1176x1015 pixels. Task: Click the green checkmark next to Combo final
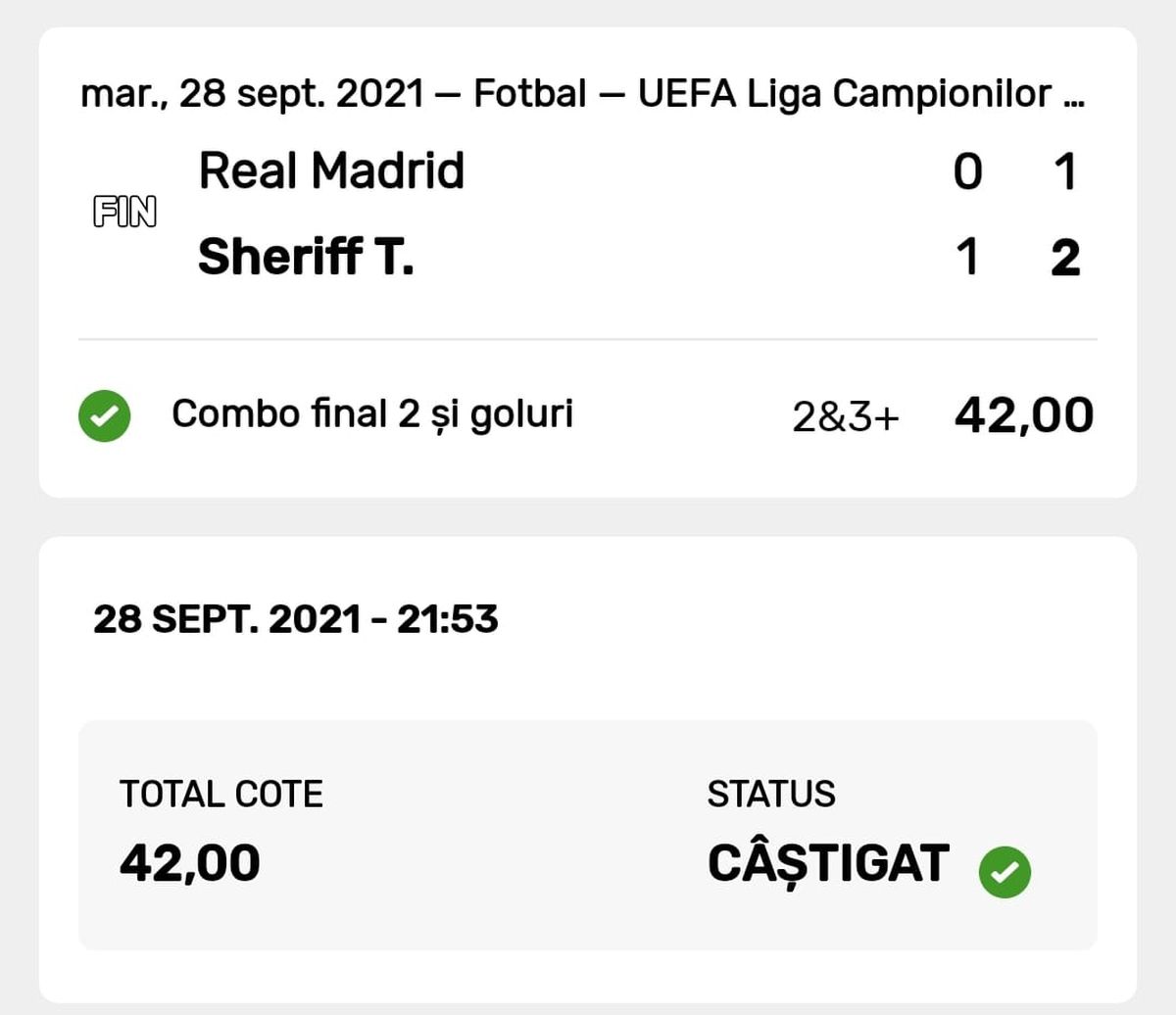click(104, 415)
